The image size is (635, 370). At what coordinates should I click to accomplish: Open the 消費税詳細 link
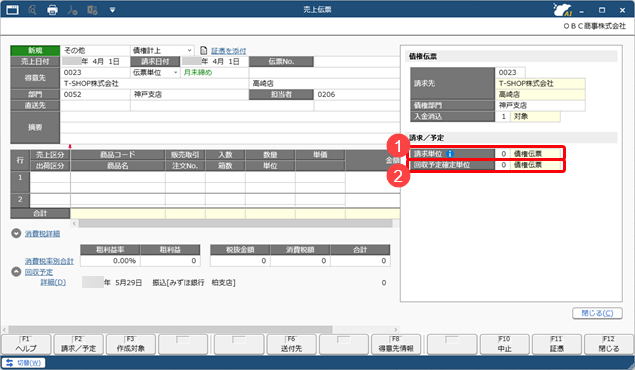(x=42, y=234)
